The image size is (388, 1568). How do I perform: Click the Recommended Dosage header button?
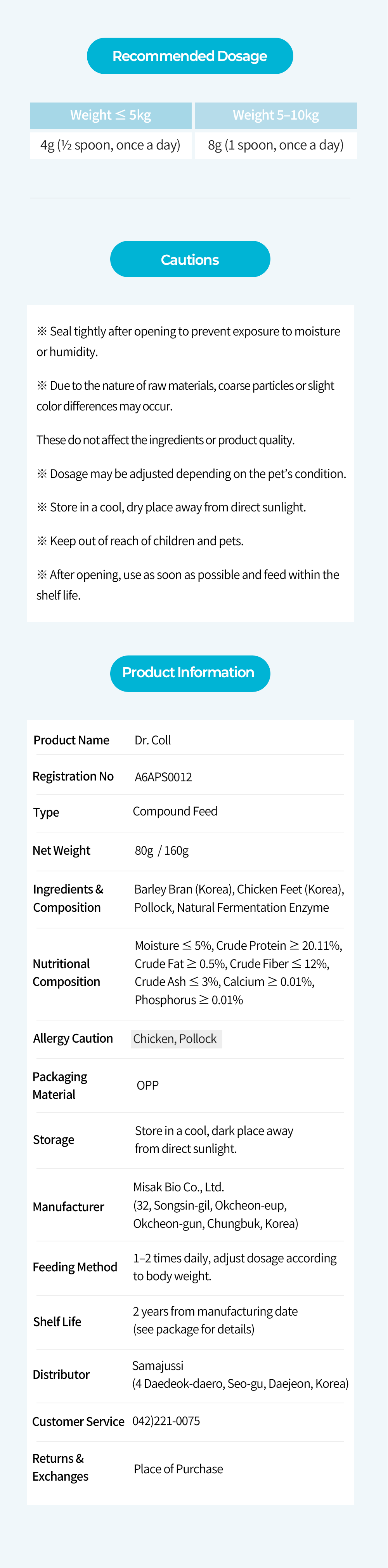(190, 56)
